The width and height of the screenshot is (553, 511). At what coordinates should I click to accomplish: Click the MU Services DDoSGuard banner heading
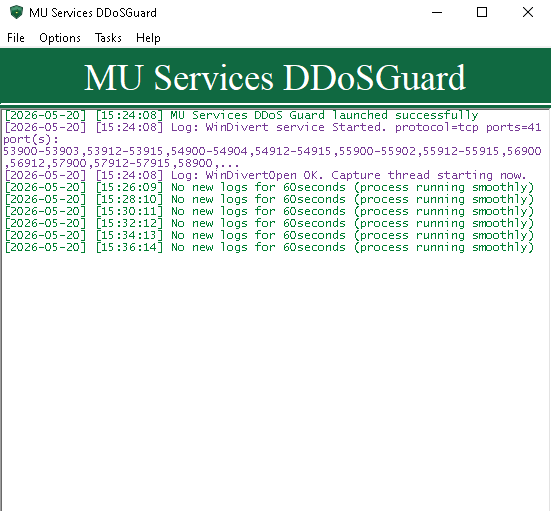pos(275,77)
